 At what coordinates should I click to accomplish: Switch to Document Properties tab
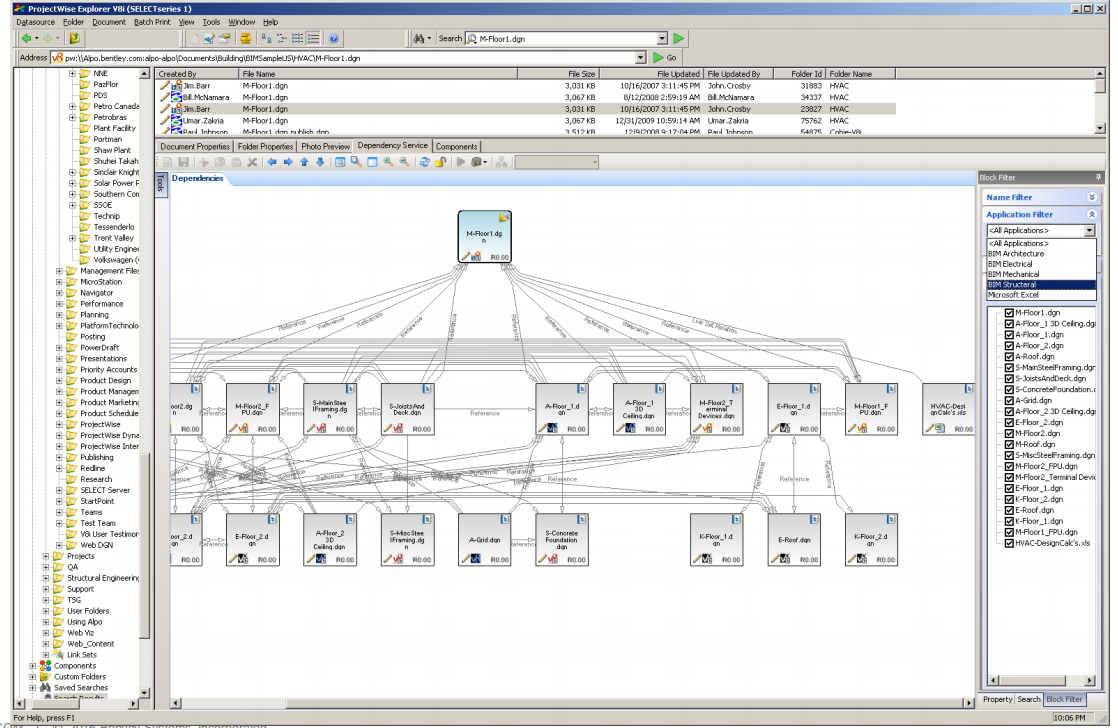click(195, 146)
